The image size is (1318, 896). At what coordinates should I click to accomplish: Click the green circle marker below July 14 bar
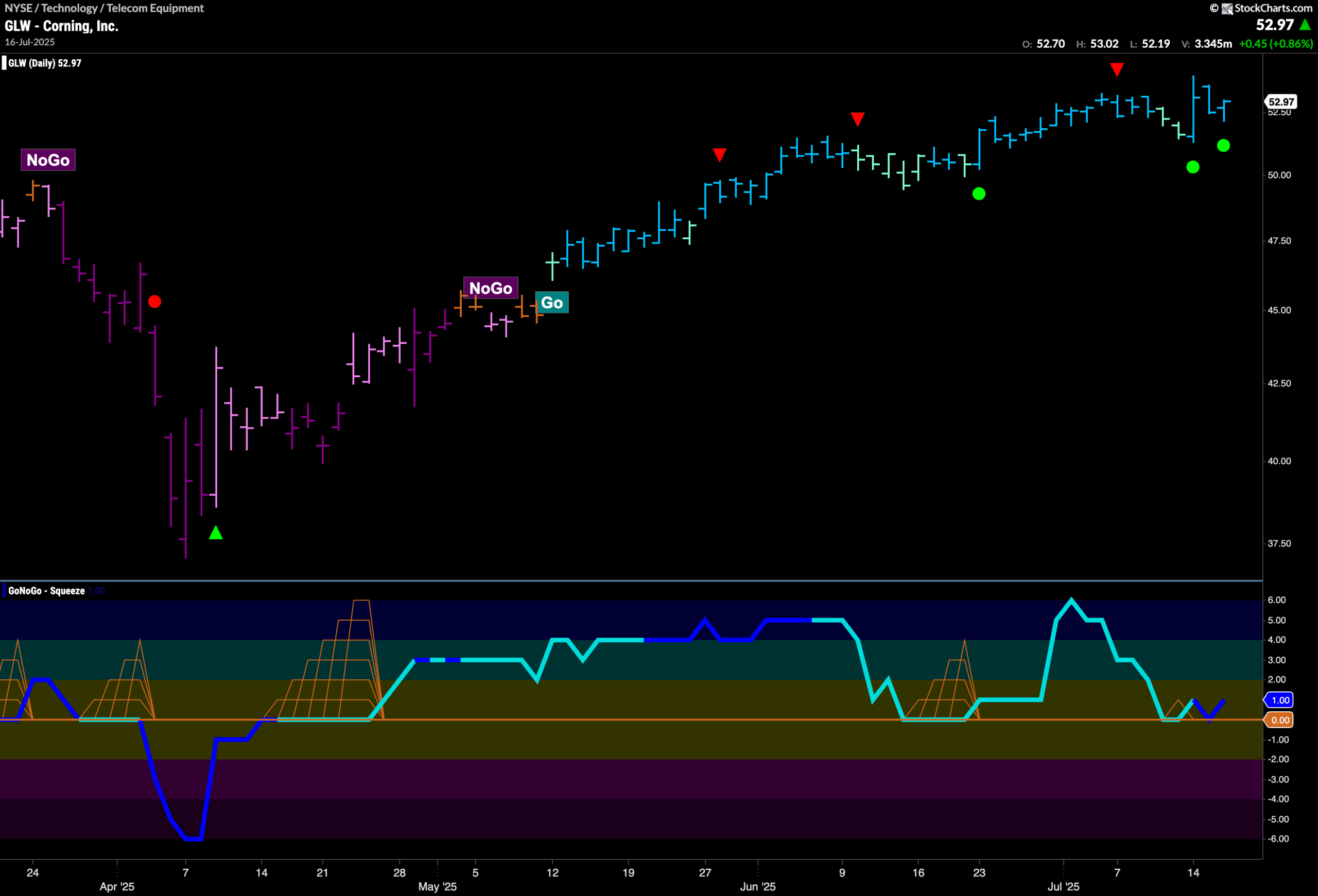(x=1193, y=167)
